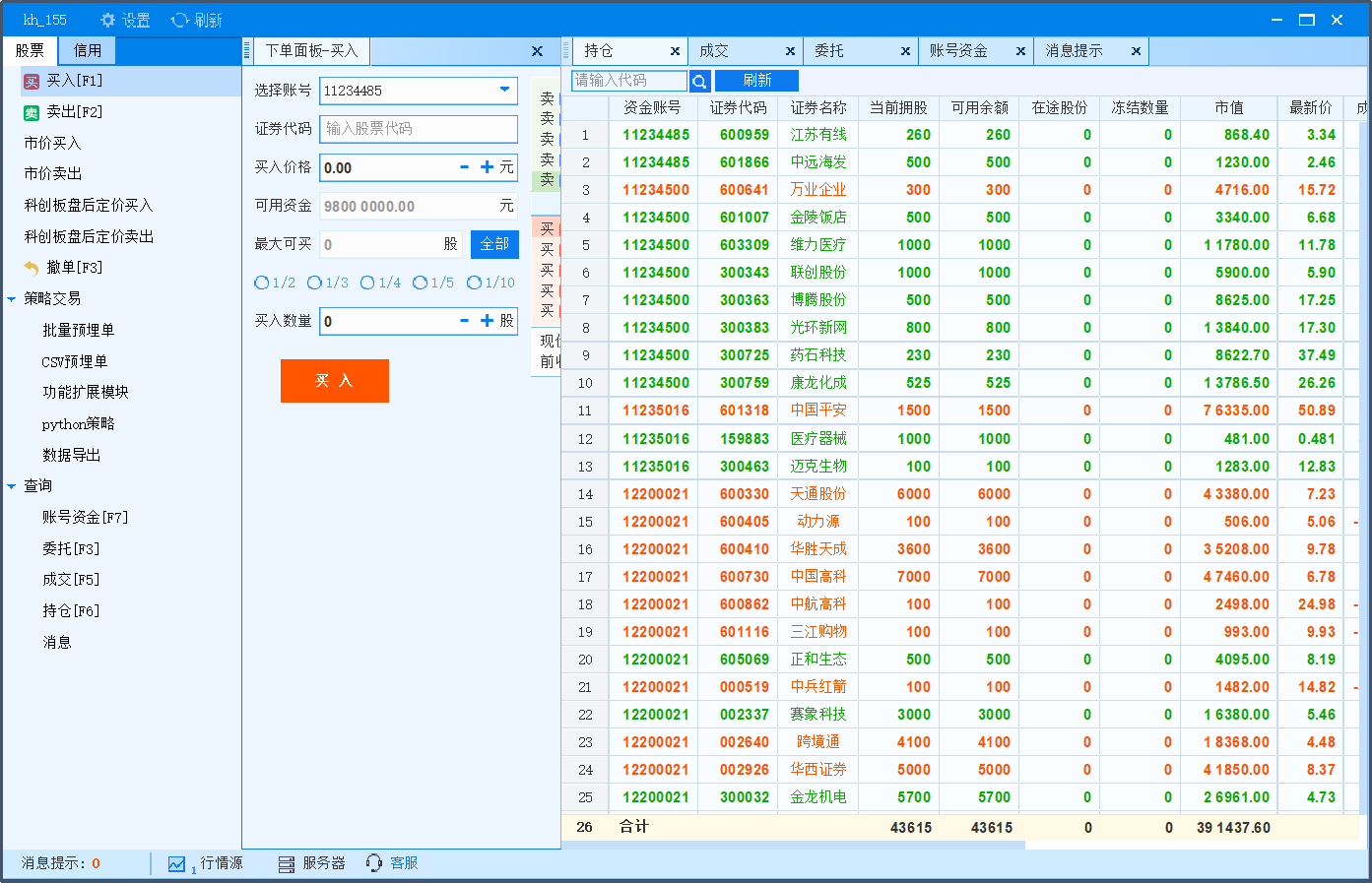Open 数据导出 in the sidebar

coord(71,456)
